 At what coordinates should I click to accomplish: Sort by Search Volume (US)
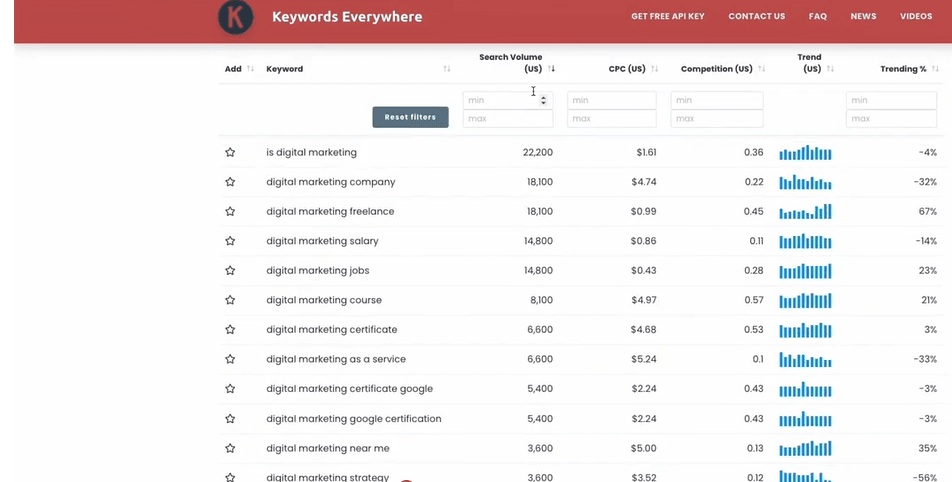[551, 69]
